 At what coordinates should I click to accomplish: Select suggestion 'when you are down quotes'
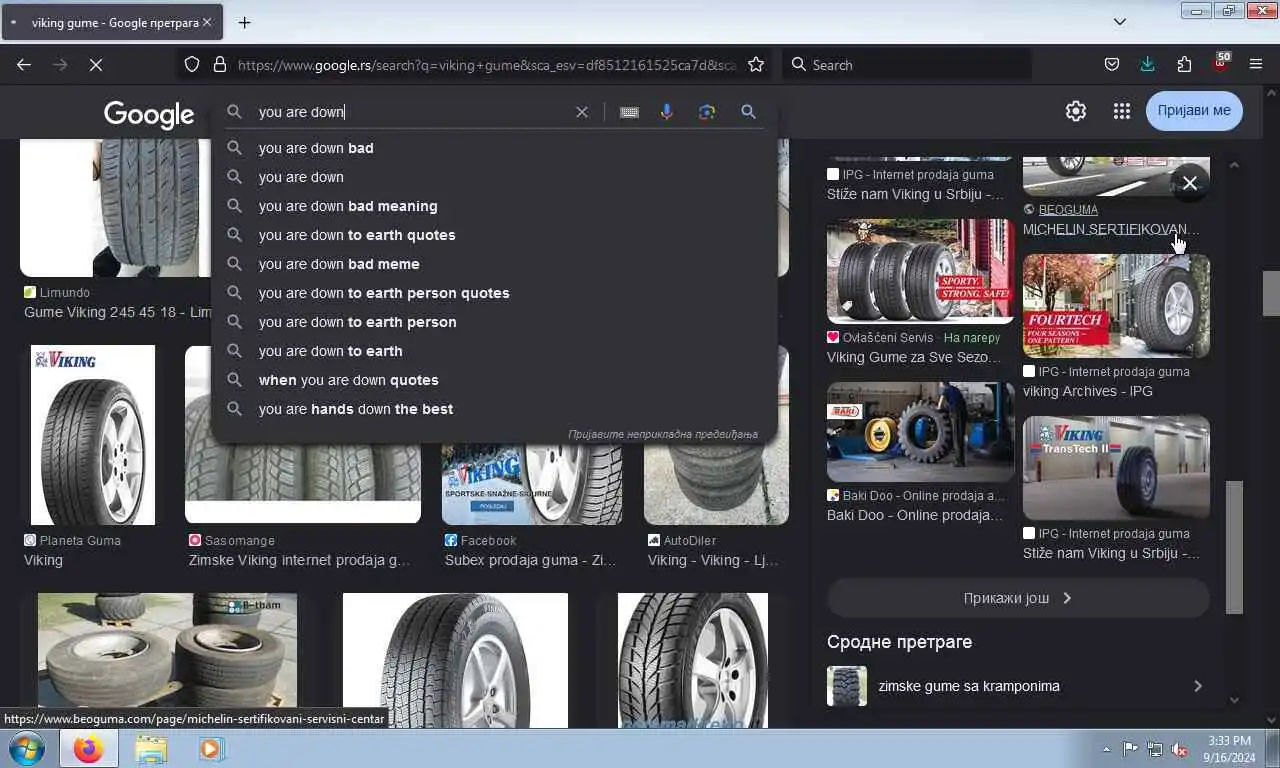(494, 380)
